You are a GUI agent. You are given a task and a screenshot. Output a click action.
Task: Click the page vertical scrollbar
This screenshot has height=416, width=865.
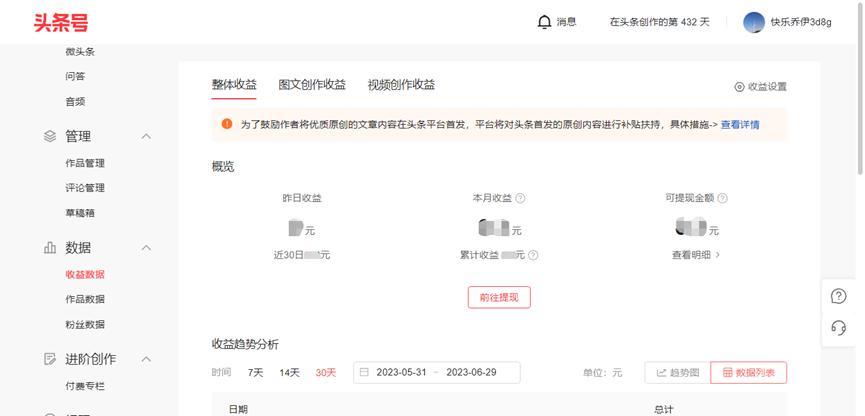(x=861, y=88)
